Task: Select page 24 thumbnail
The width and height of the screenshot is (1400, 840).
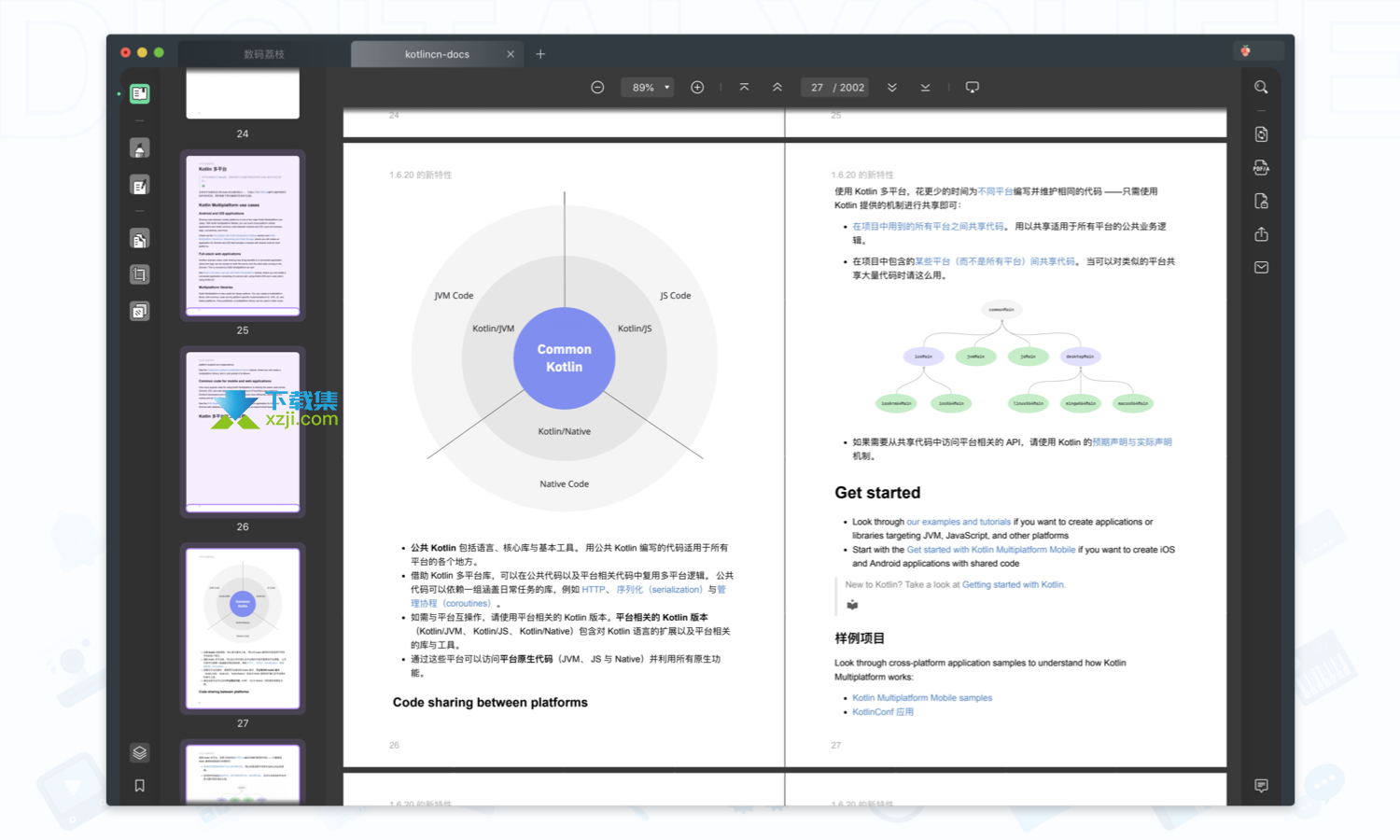Action: pos(243,92)
